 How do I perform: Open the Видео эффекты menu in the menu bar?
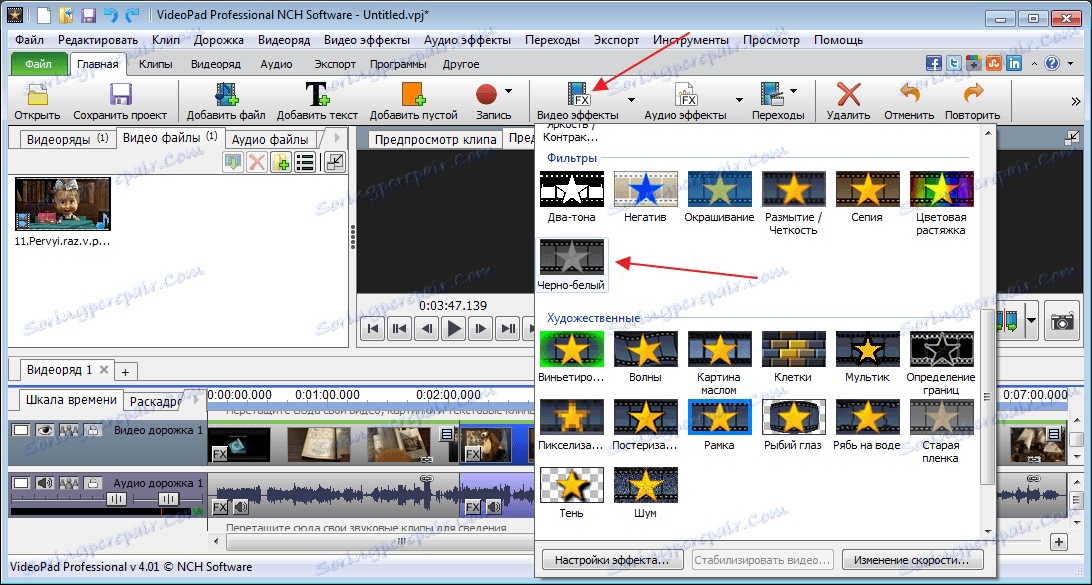(x=367, y=40)
